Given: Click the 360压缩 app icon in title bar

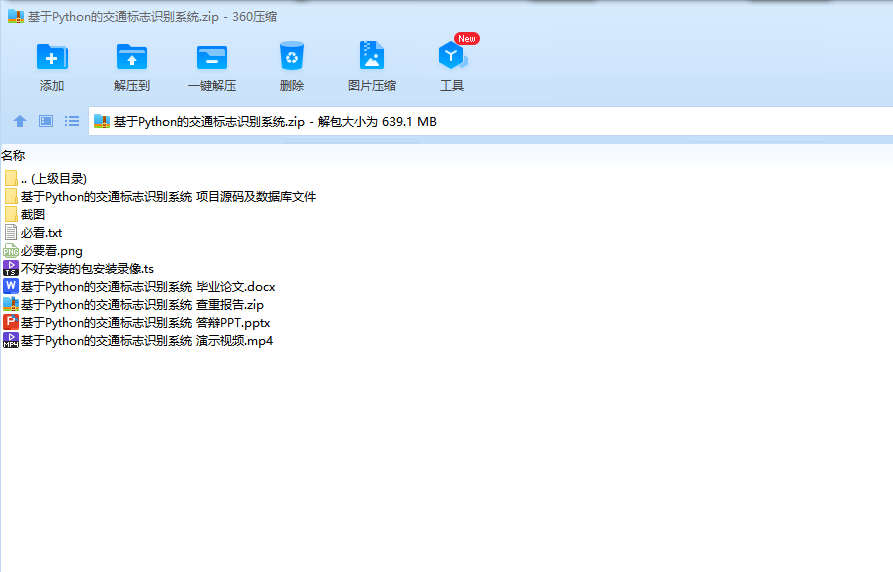Looking at the screenshot, I should coord(16,17).
